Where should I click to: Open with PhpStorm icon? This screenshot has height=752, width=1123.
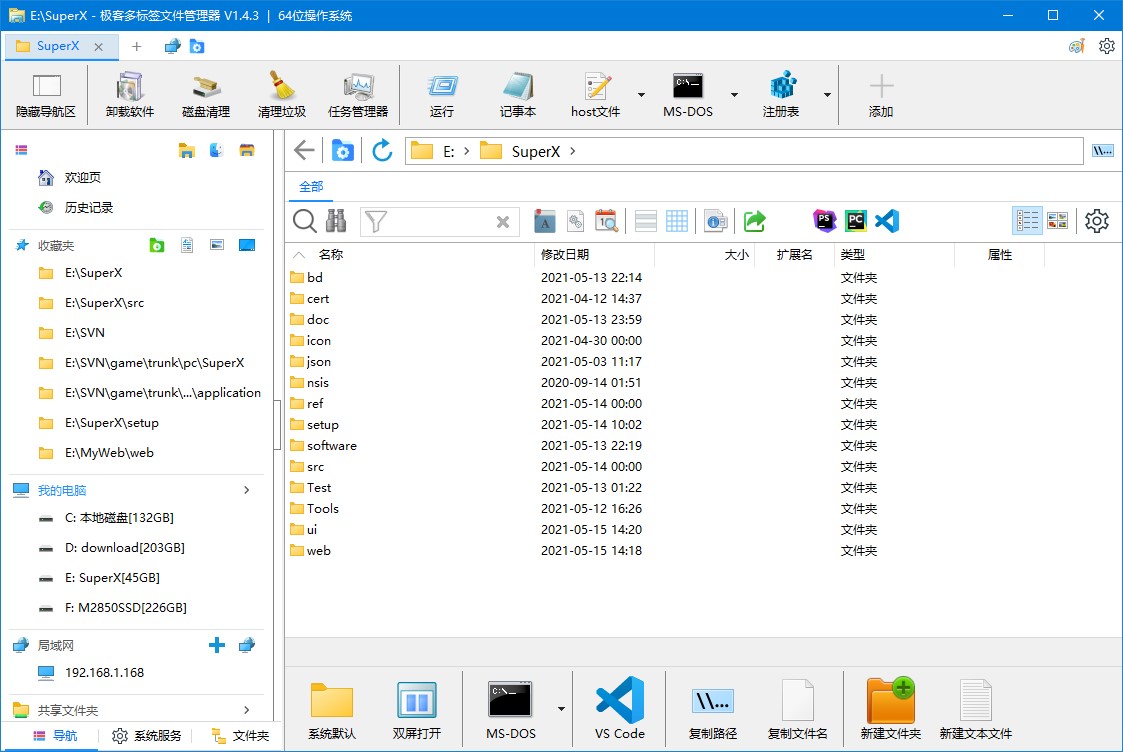[824, 221]
